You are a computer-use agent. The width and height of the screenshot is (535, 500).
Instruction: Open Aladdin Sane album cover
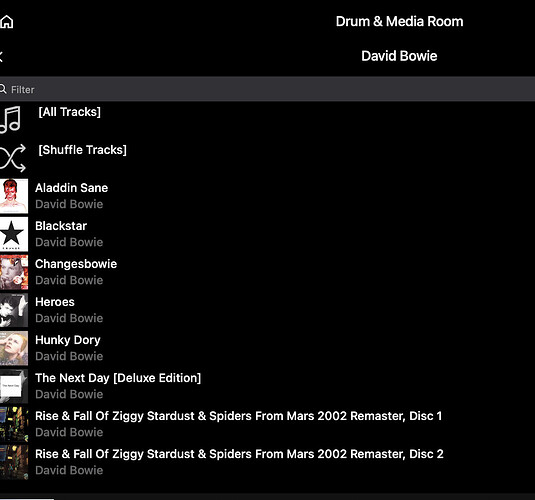click(14, 196)
